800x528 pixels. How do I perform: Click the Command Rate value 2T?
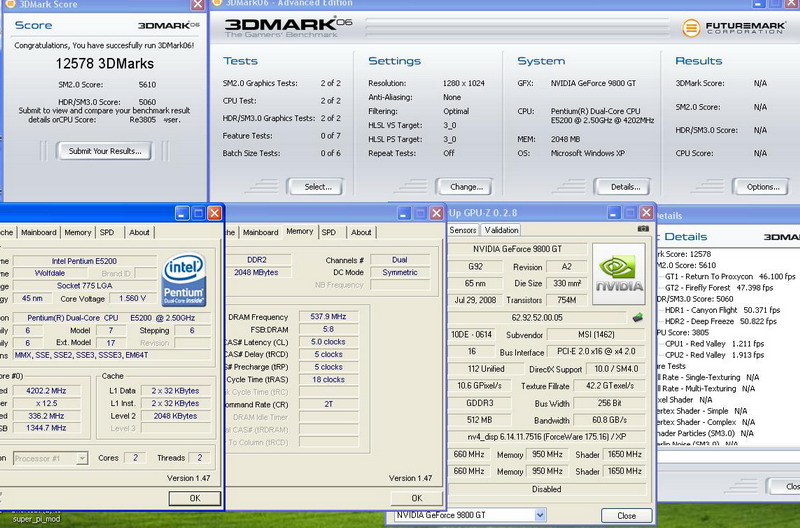click(x=328, y=404)
